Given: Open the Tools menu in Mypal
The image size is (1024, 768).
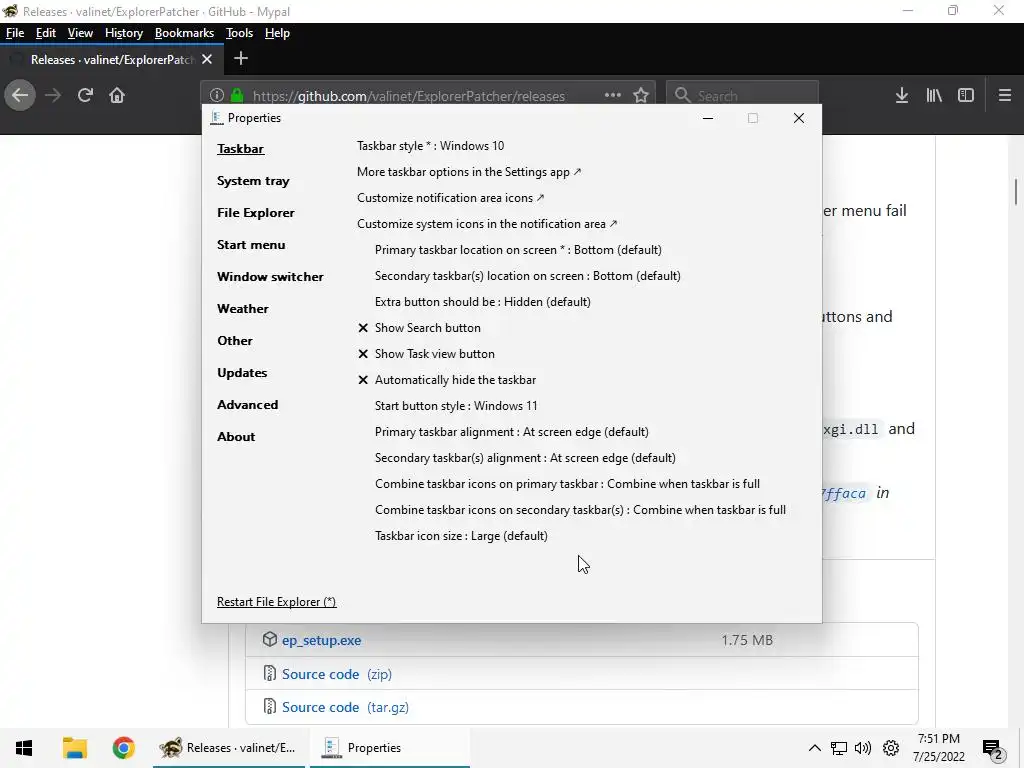Looking at the screenshot, I should pos(239,33).
